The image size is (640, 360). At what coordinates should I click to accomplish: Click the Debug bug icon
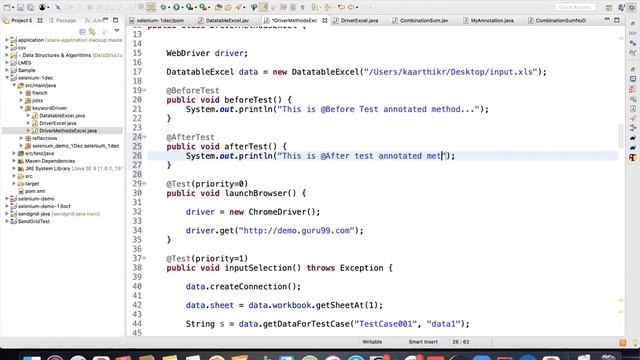[163, 7]
